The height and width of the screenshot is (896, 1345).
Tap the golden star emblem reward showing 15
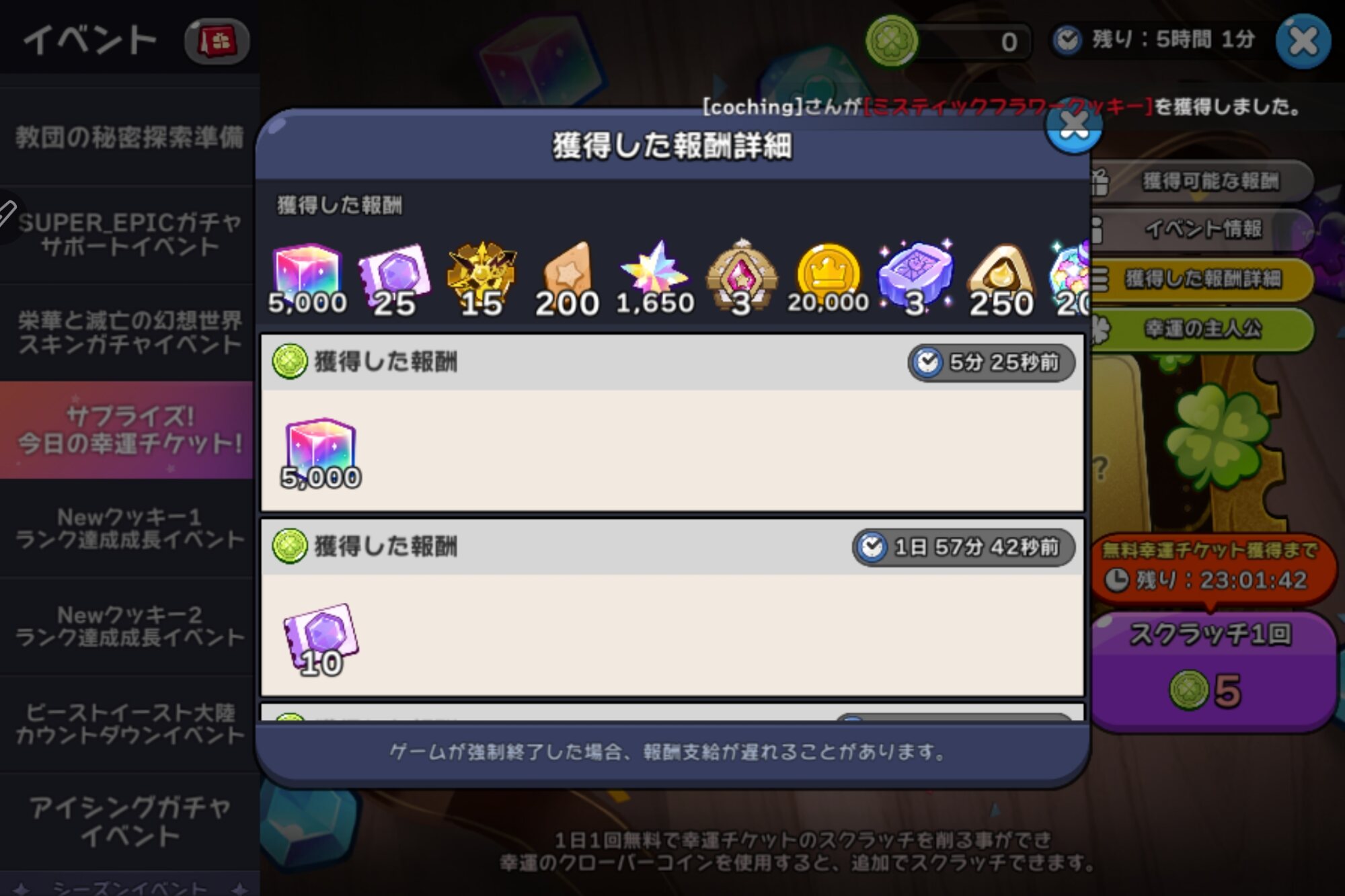482,279
